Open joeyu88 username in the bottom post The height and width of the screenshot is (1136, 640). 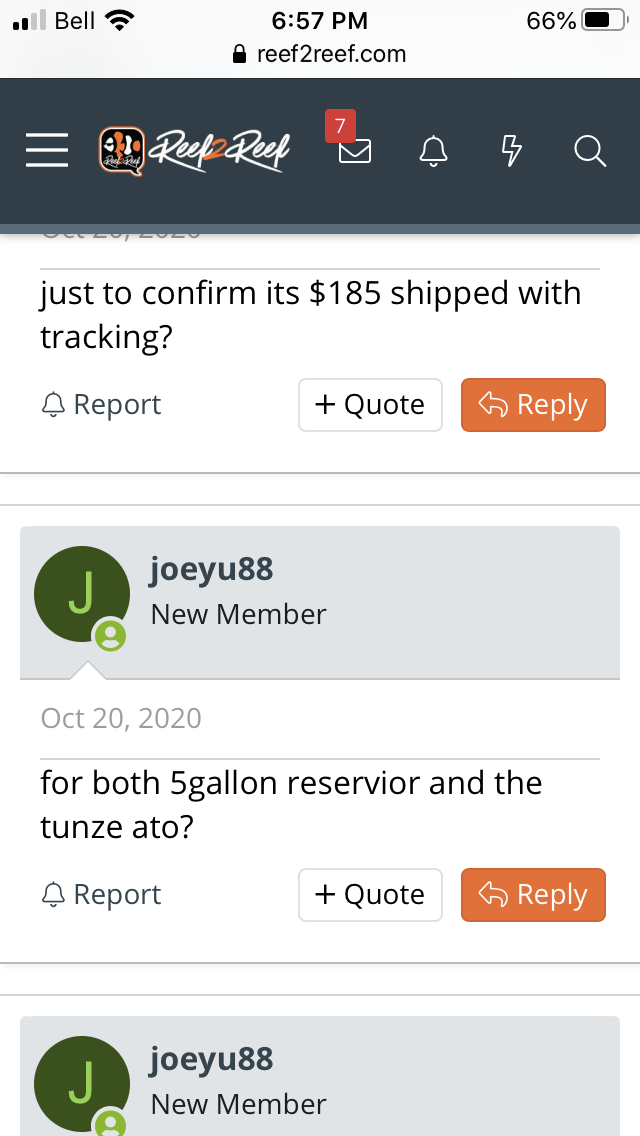211,1060
